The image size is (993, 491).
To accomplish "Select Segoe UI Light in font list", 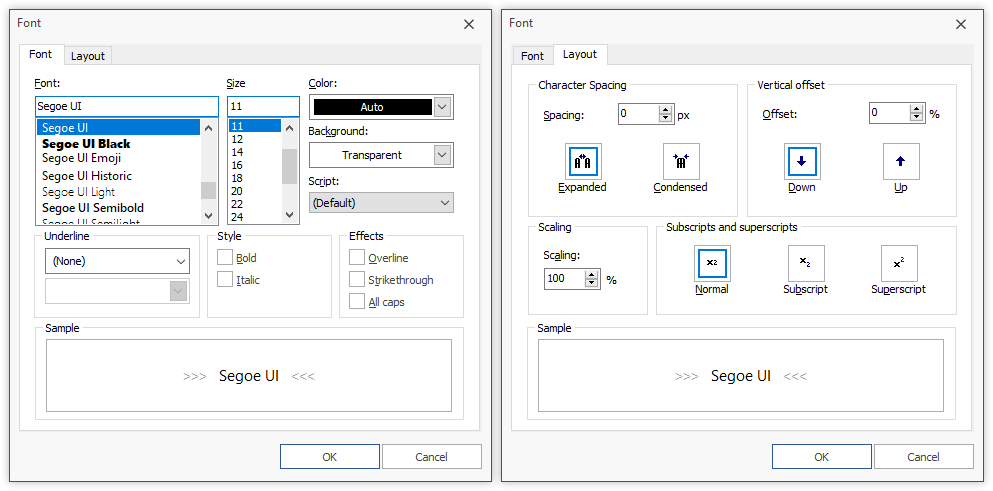I will 118,191.
